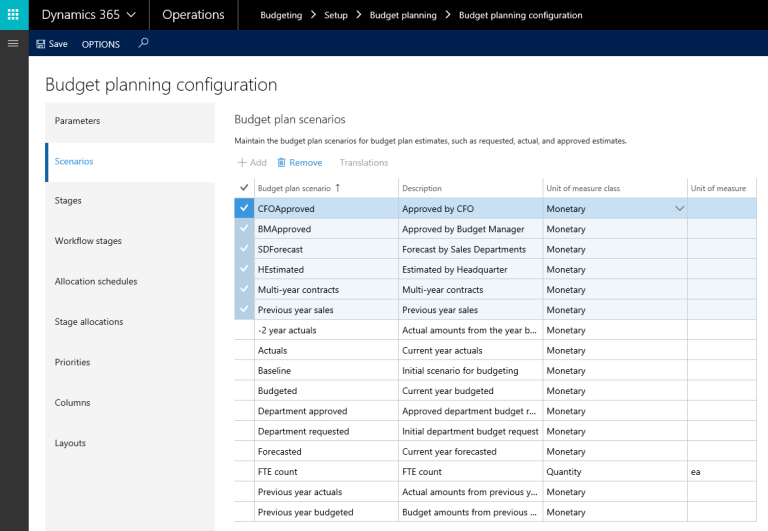Click the sort arrow on Budget plan scenario
768x531 pixels.
(x=337, y=187)
